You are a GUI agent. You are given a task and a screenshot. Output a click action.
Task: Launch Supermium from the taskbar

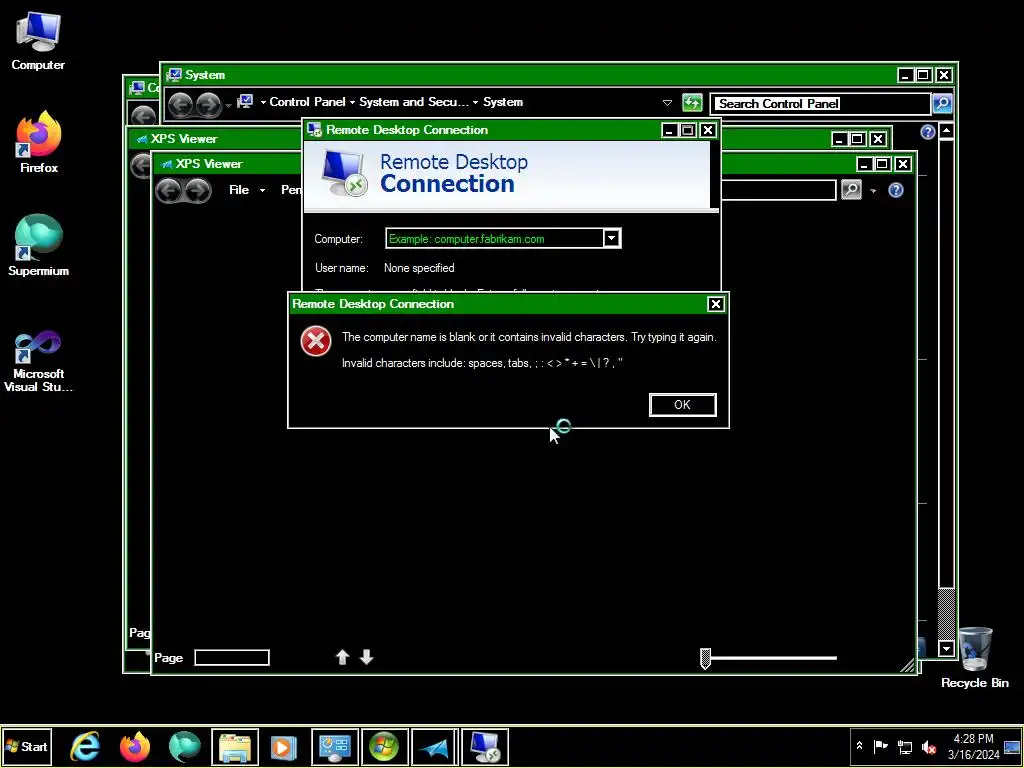[185, 747]
